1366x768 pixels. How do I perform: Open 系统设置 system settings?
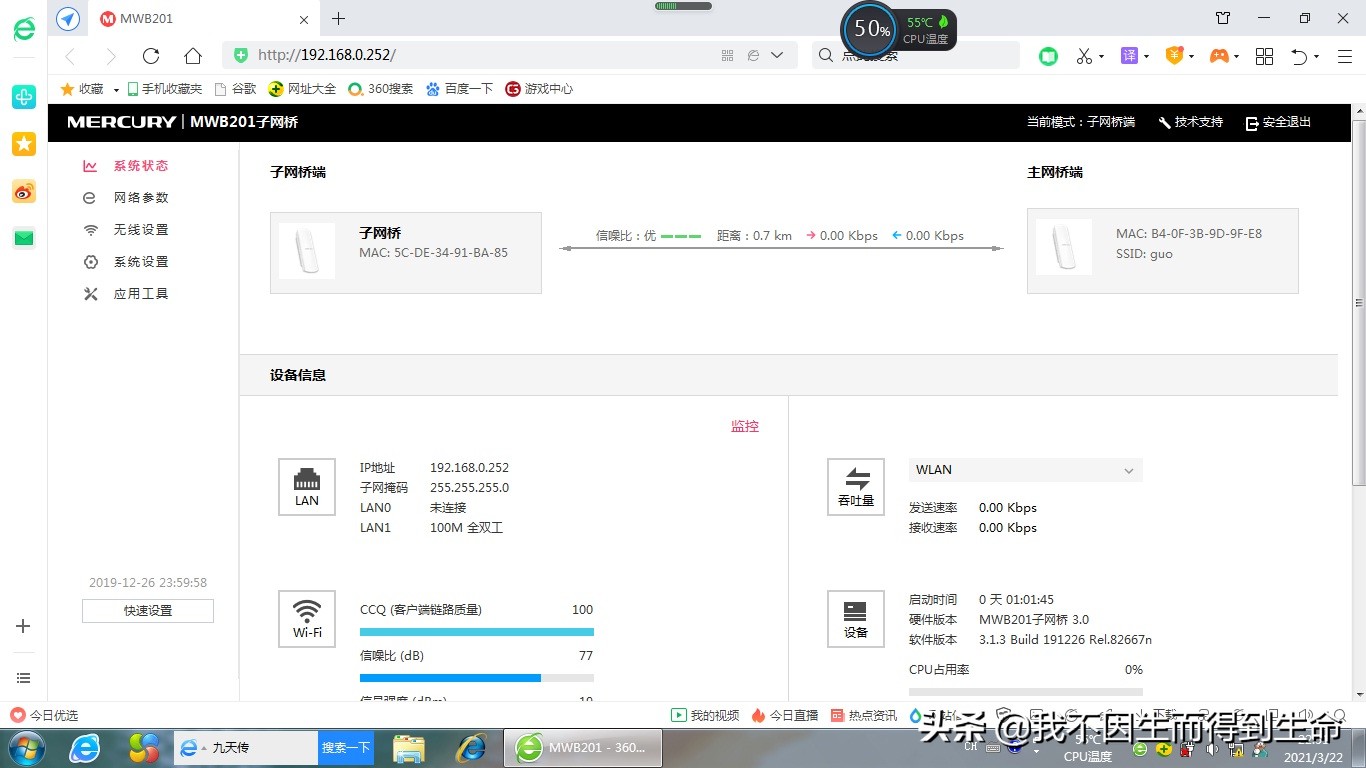tap(140, 261)
